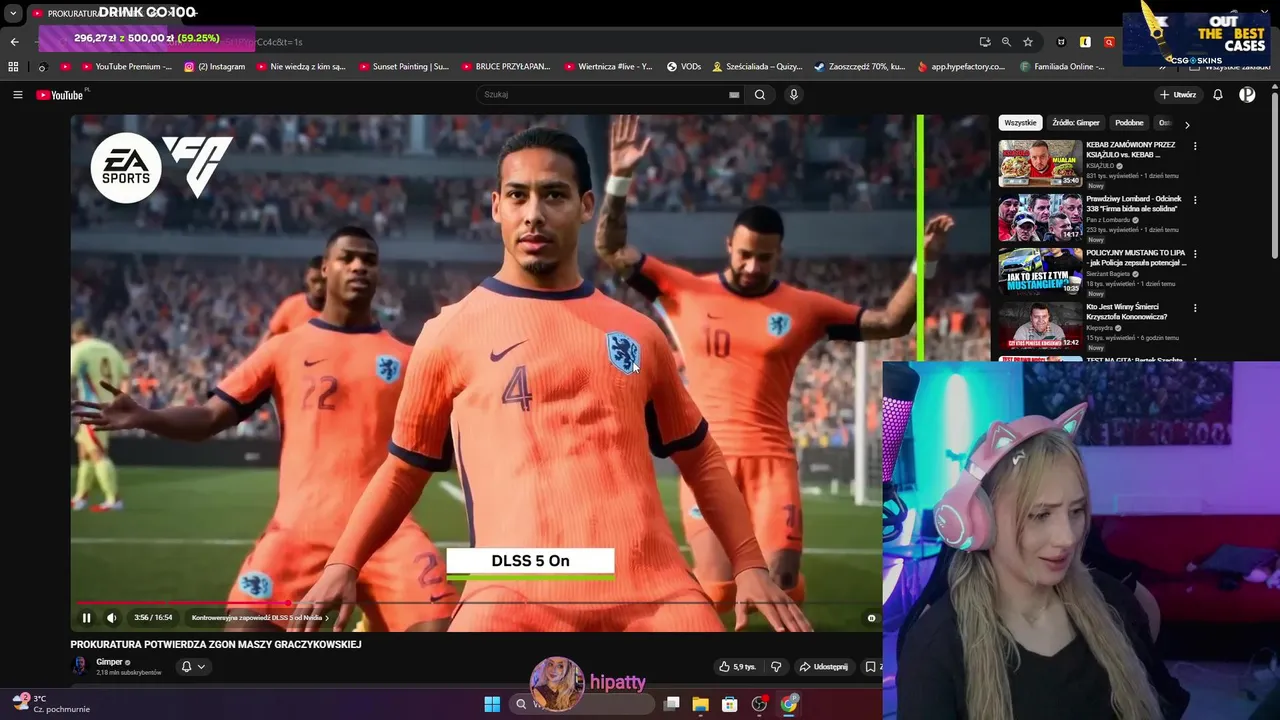Click the Udostępnij share button

pos(823,667)
